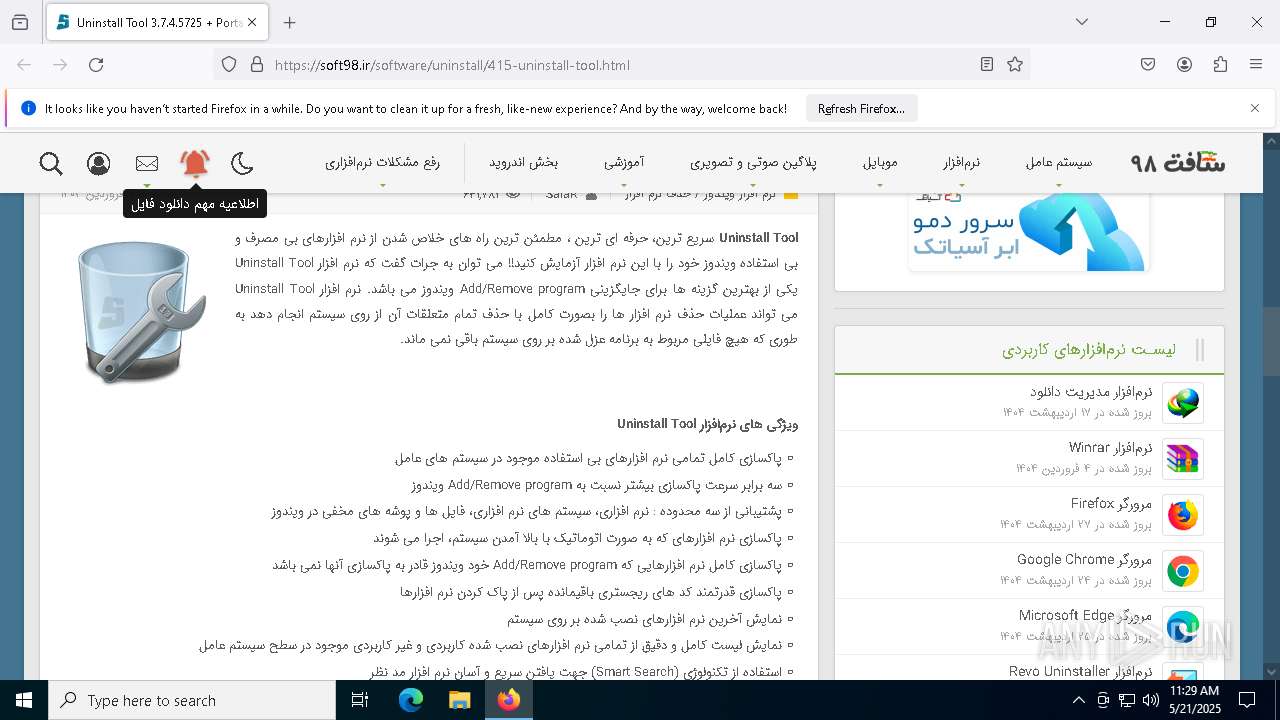Expand the آموزشی menu

623,162
